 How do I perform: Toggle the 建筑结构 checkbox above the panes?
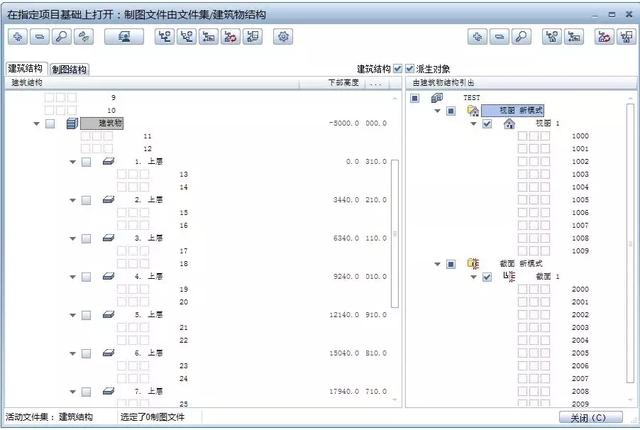pos(398,69)
